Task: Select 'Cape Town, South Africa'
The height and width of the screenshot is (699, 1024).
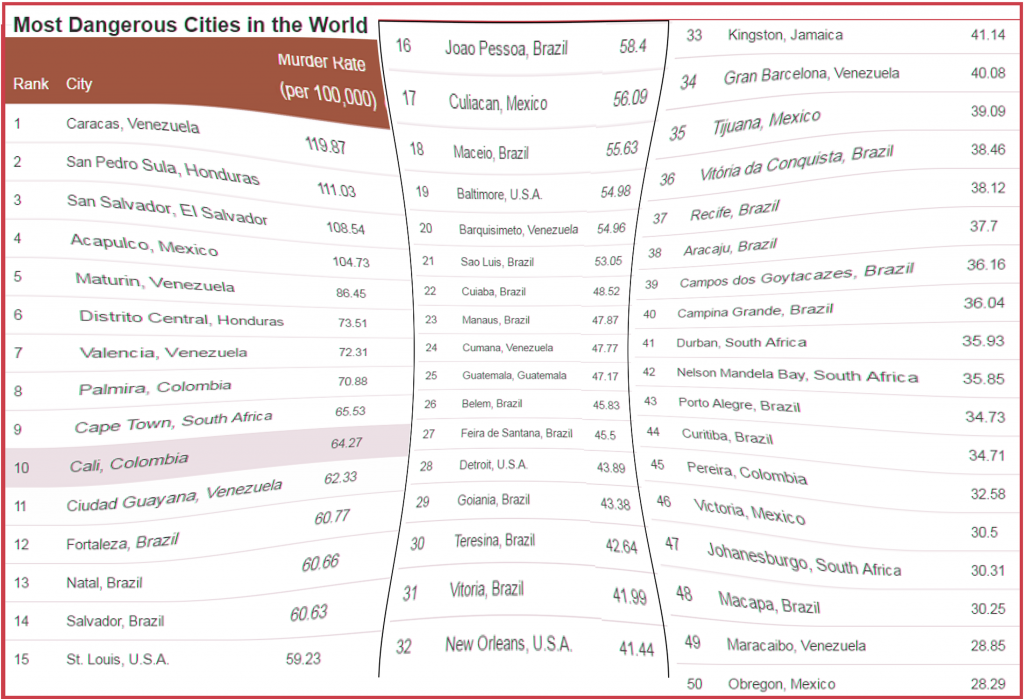Action: point(173,422)
